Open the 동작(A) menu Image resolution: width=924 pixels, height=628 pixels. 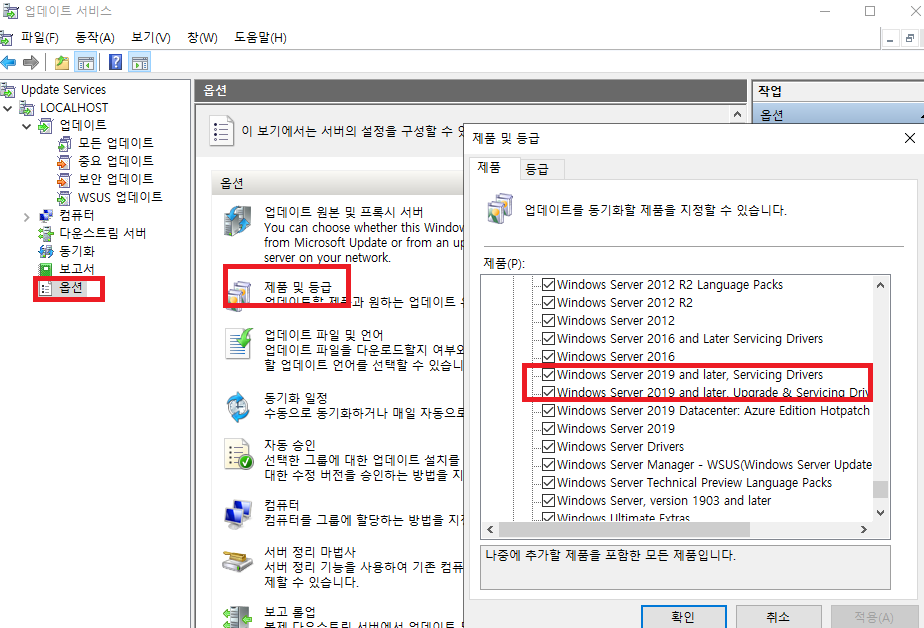pos(95,38)
